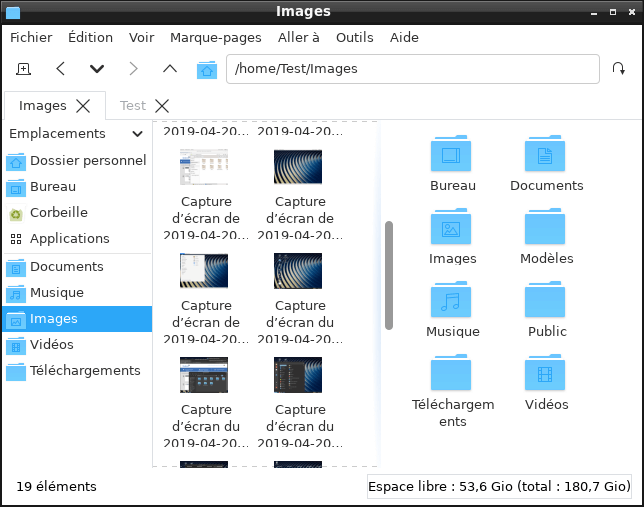Switch to the Test tab
Viewport: 644px width, 507px height.
(133, 106)
